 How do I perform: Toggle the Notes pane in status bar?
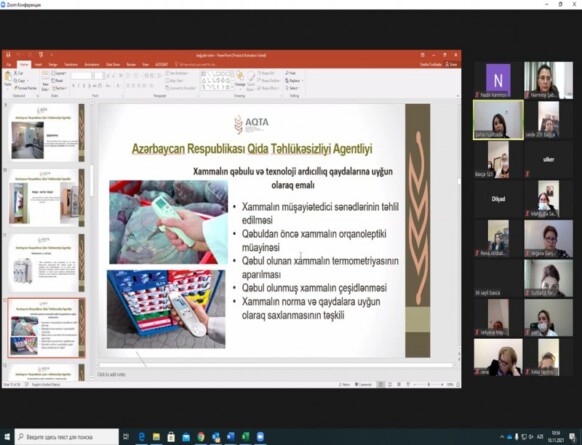pos(344,385)
